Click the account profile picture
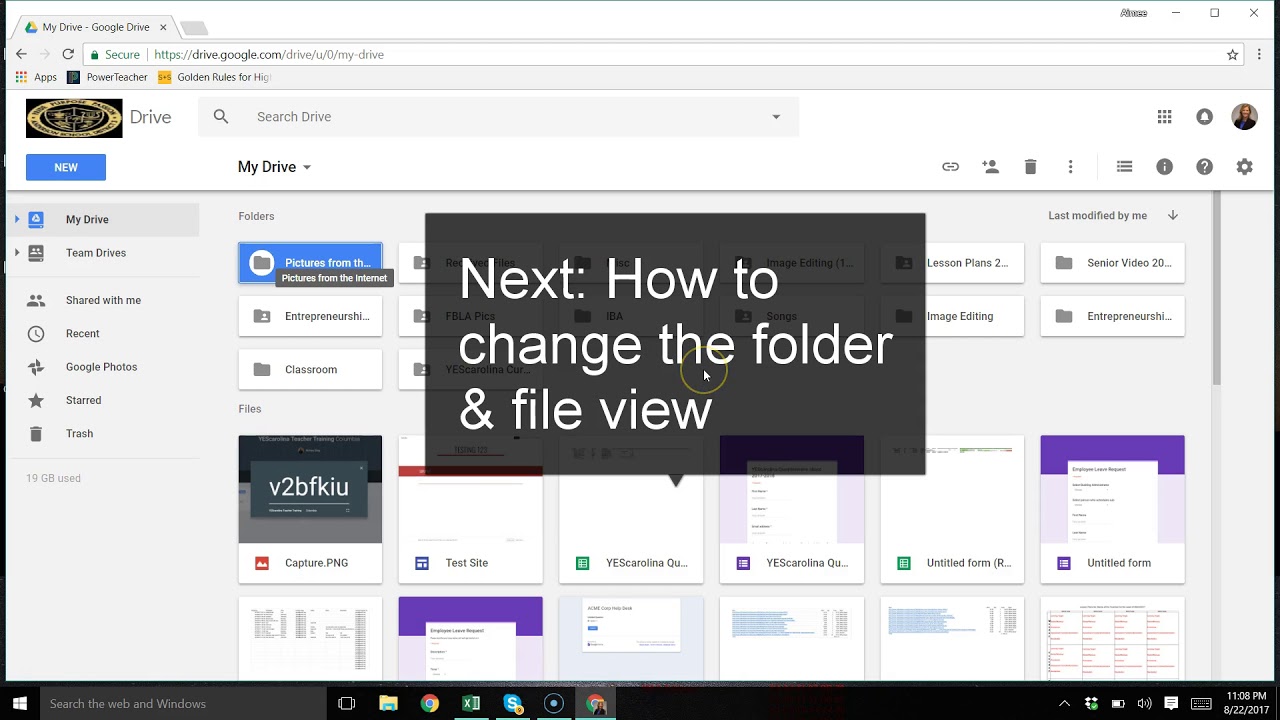Screen dimensions: 1280x720 point(1244,117)
